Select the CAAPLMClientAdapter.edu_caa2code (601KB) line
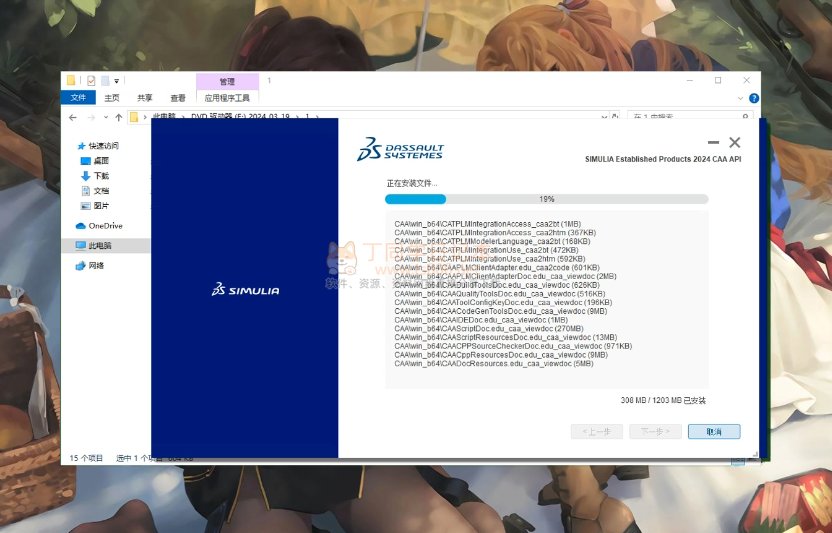 pos(497,268)
